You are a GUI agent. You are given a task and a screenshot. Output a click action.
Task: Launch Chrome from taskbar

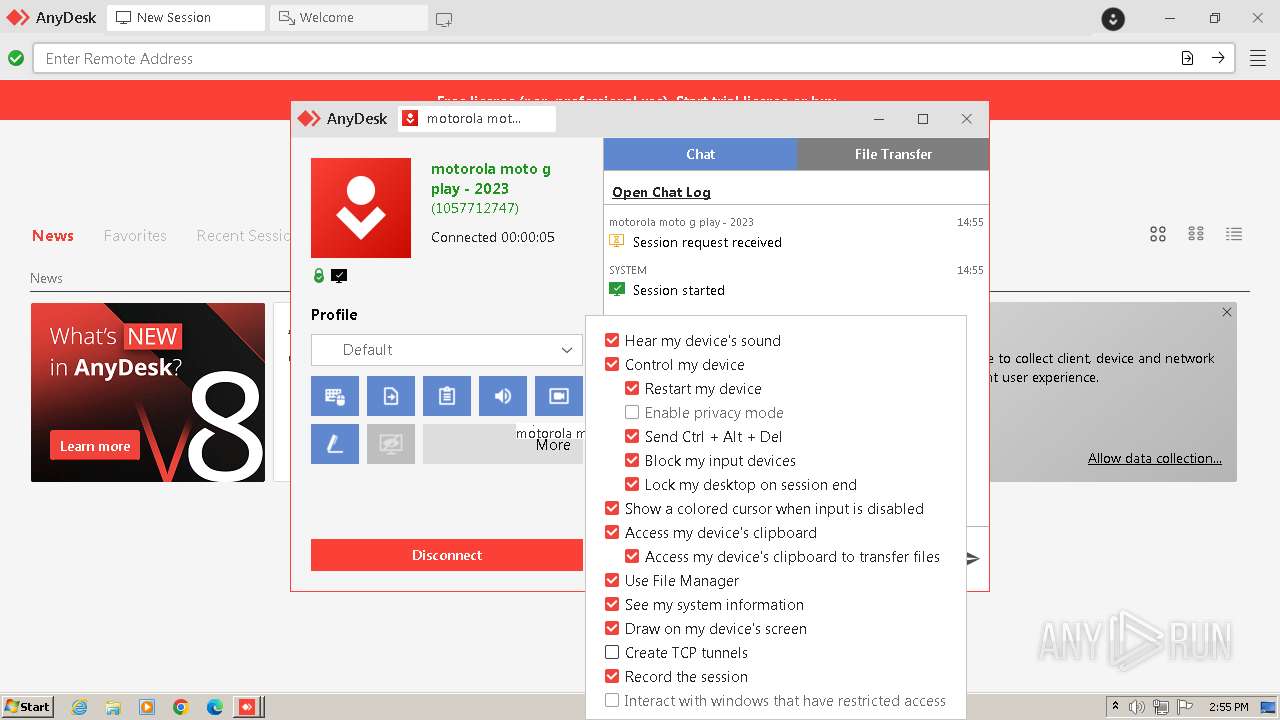click(181, 707)
